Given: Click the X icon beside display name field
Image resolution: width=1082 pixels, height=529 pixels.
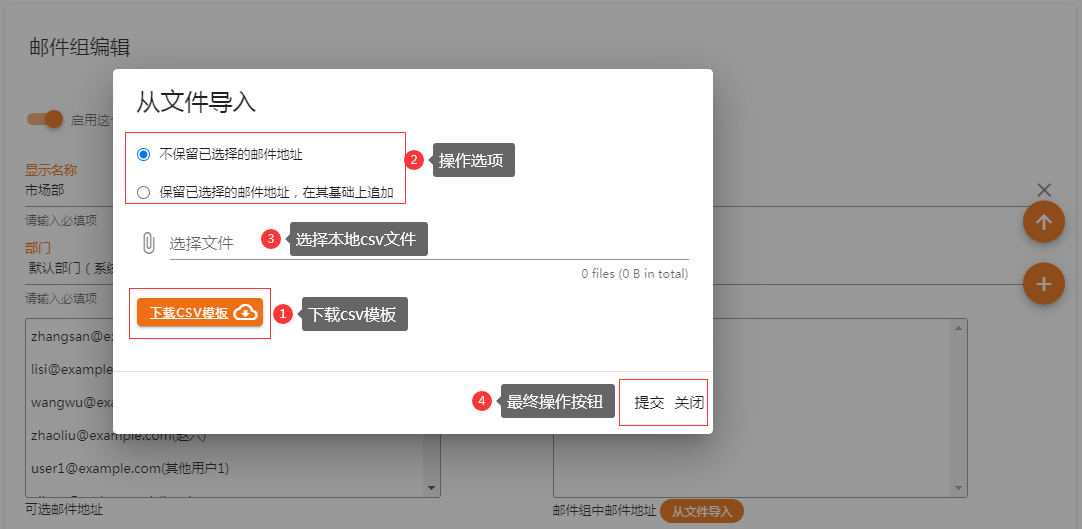Looking at the screenshot, I should pyautogui.click(x=1044, y=190).
